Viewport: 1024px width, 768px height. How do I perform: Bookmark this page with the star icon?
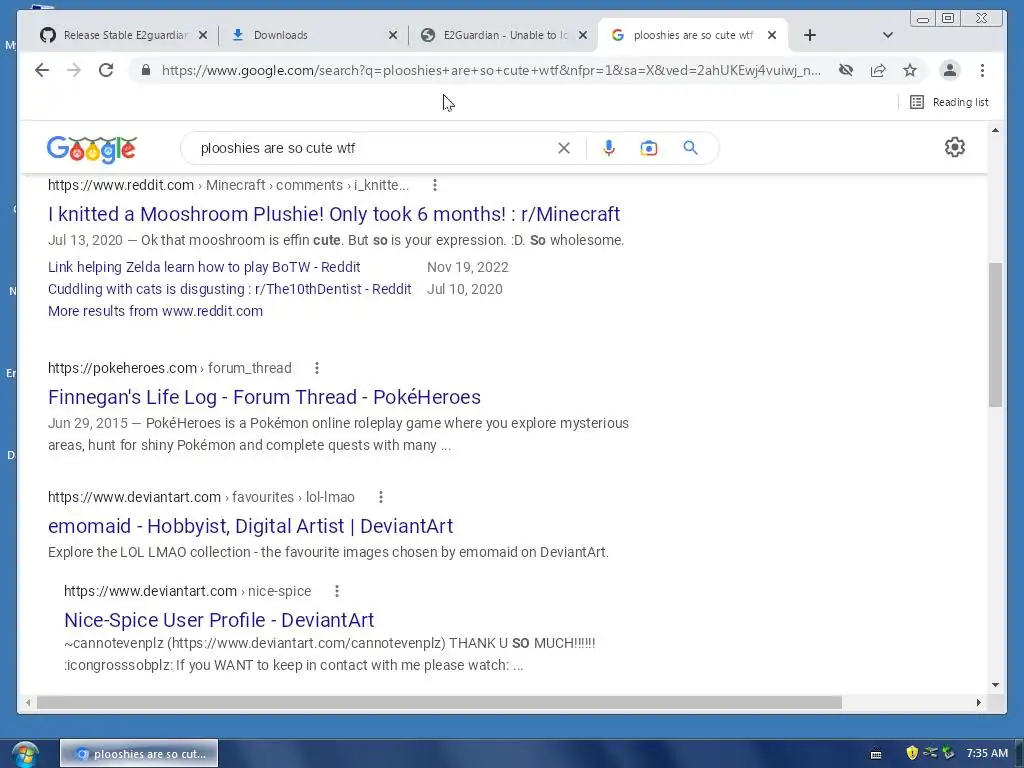point(910,71)
